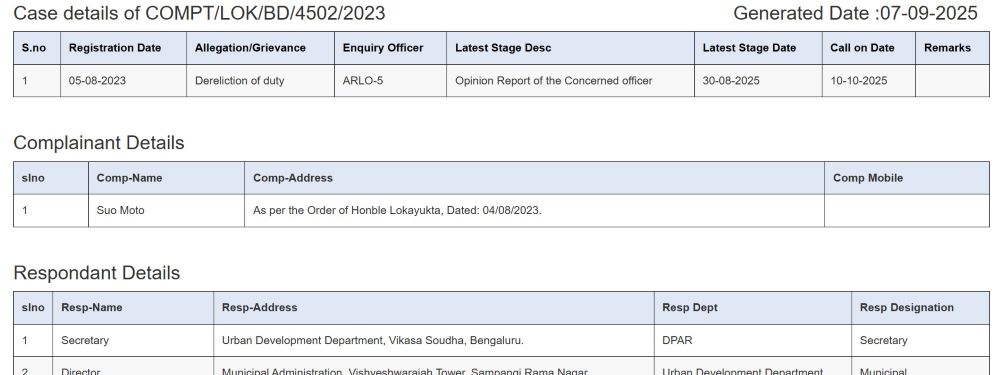Click the Resp Designation column header
The width and height of the screenshot is (1000, 375).
(x=920, y=308)
